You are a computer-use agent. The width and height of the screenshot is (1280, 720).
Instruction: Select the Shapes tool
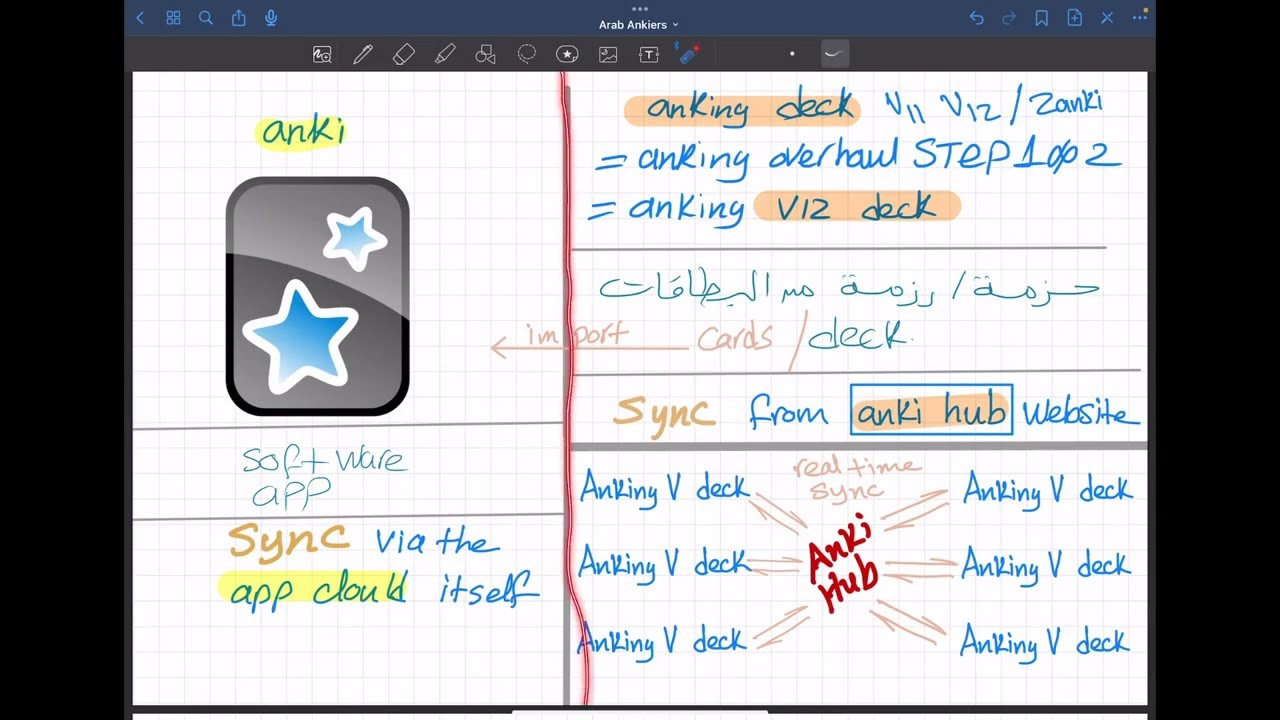click(486, 55)
